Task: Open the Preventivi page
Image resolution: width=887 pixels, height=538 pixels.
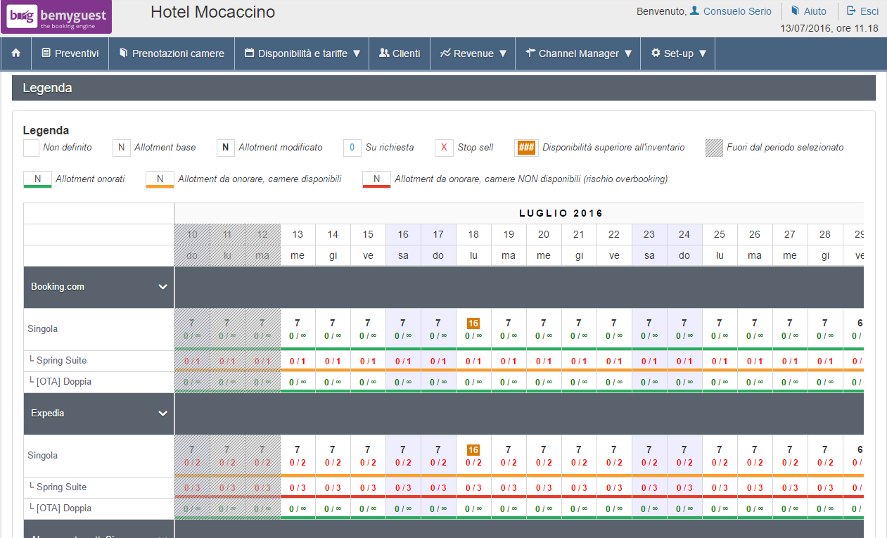Action: [x=69, y=53]
